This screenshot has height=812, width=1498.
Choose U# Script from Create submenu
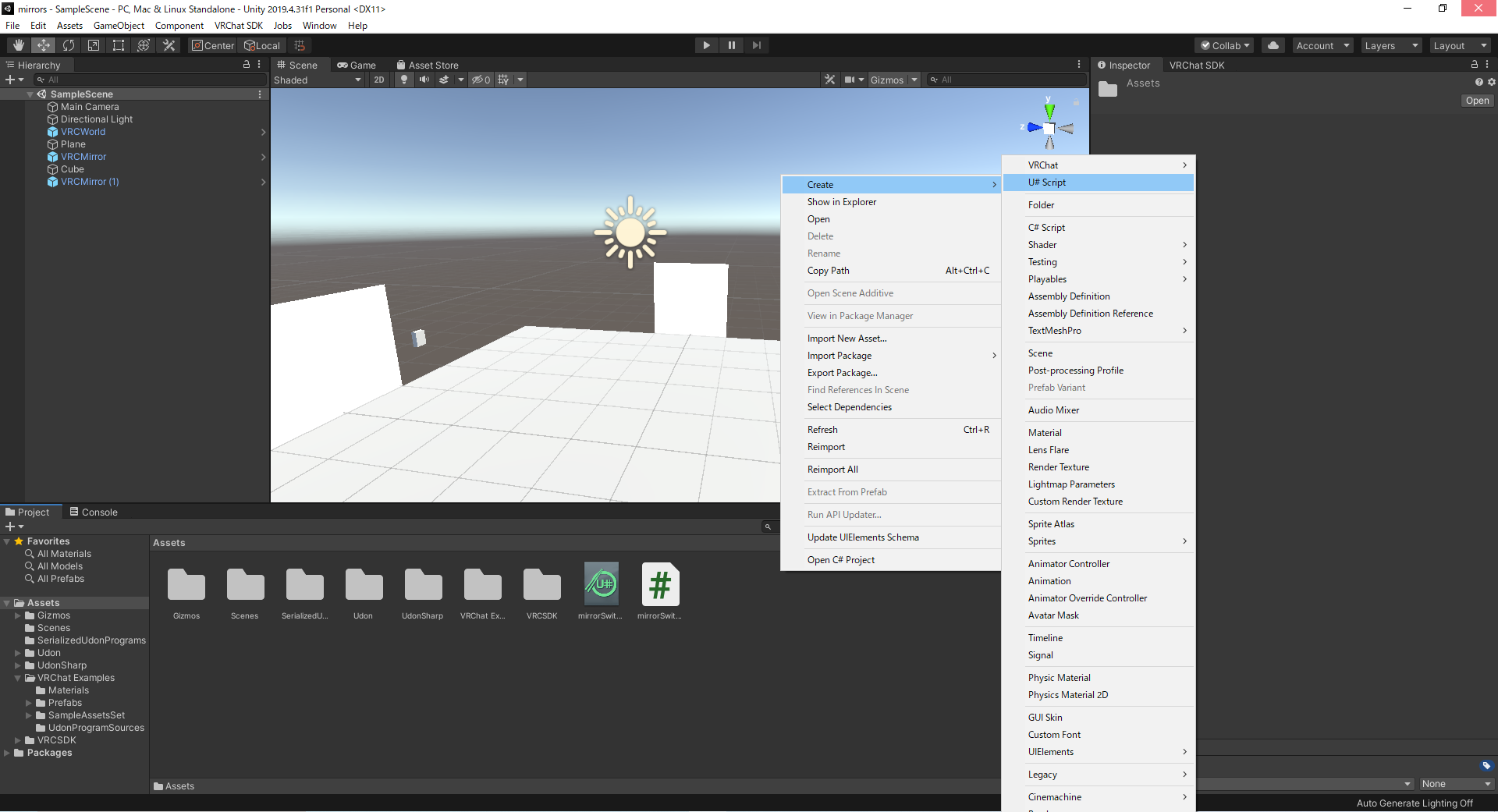pyautogui.click(x=1099, y=183)
